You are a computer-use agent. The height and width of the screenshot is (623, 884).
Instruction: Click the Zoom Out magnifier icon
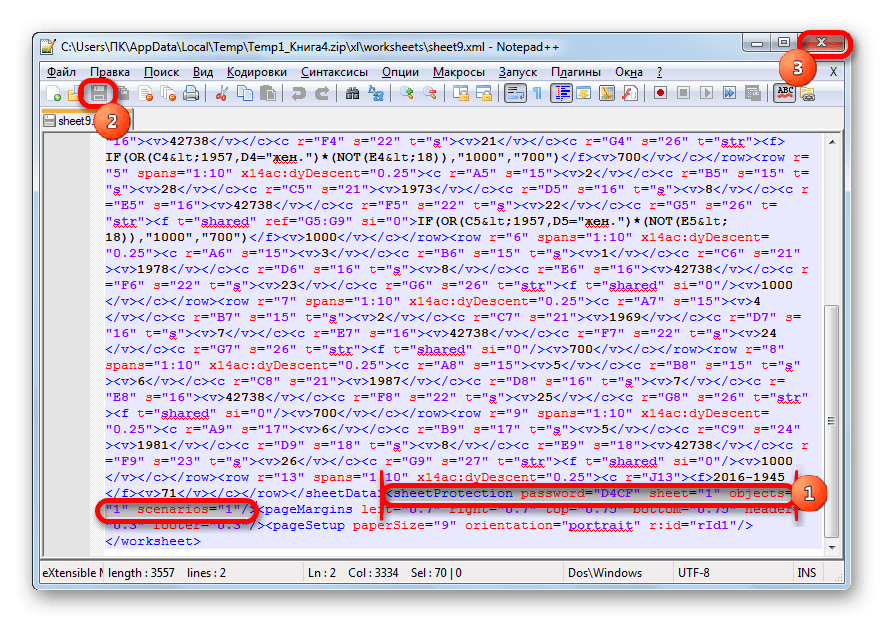[430, 93]
